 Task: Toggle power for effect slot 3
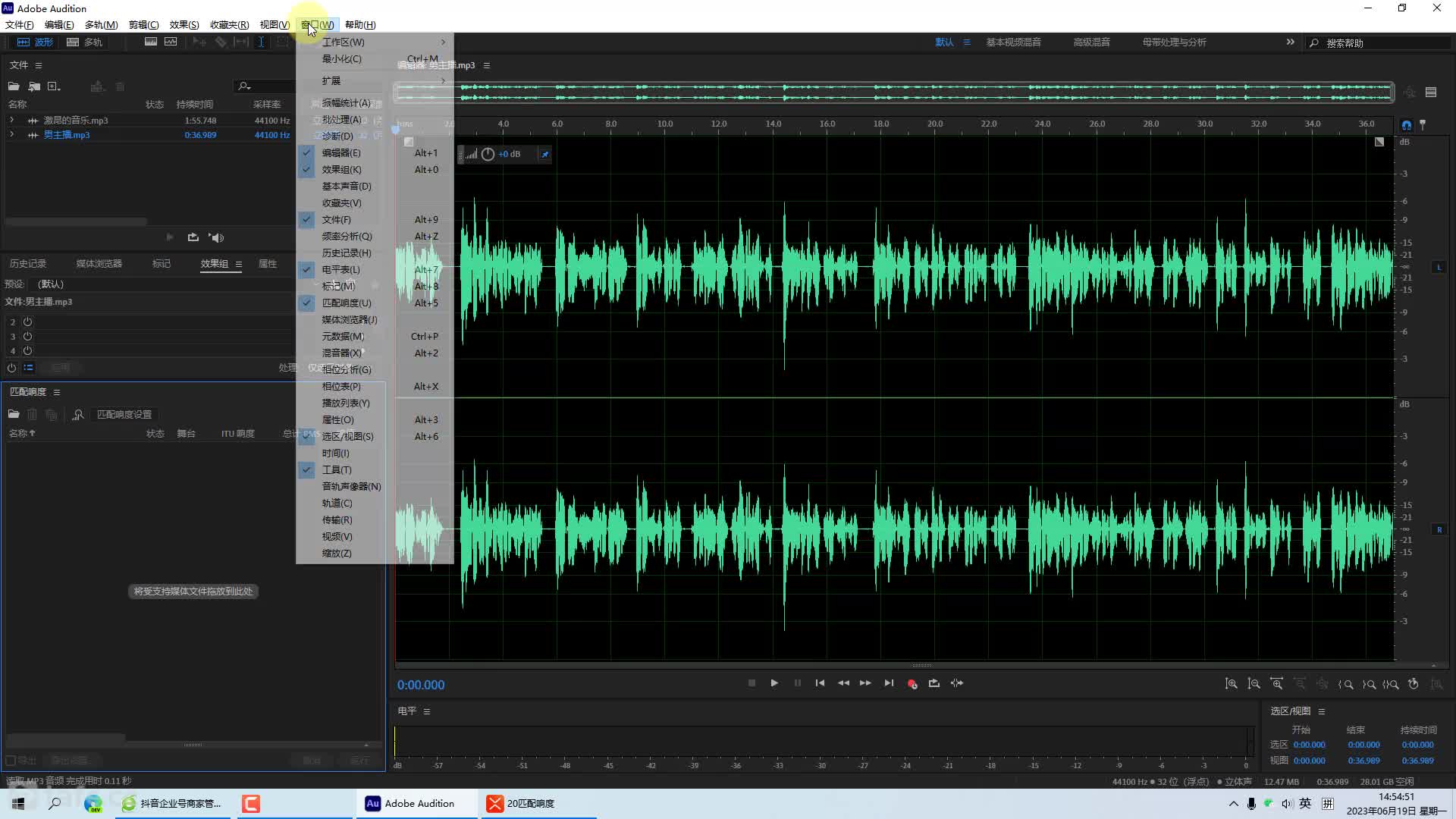27,336
